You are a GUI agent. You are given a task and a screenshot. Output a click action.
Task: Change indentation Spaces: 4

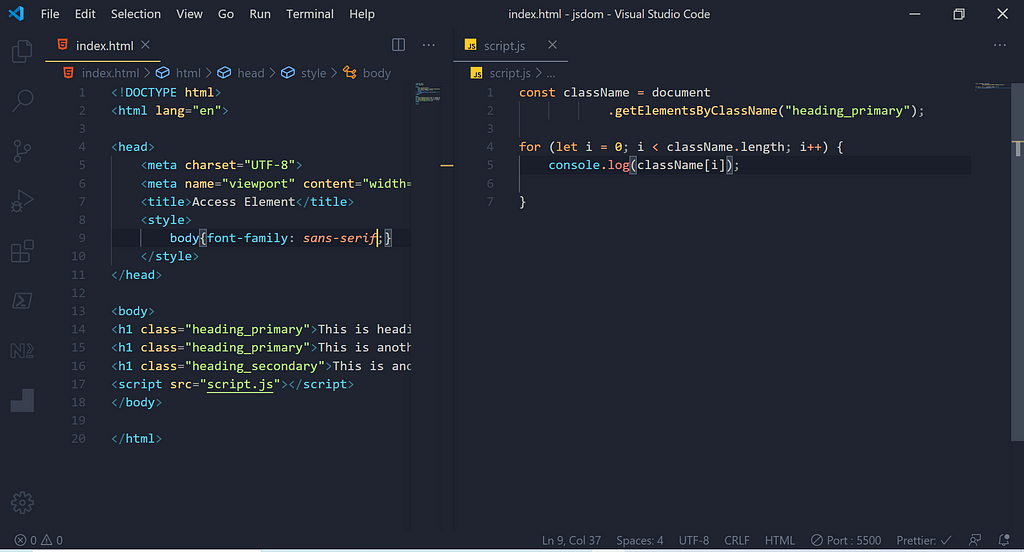(x=639, y=540)
